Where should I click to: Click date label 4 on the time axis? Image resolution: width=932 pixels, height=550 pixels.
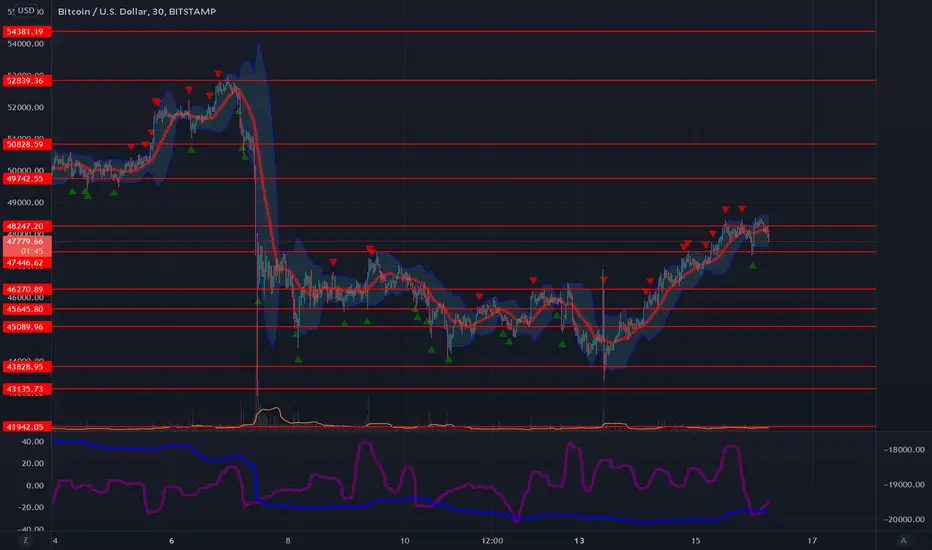point(55,540)
